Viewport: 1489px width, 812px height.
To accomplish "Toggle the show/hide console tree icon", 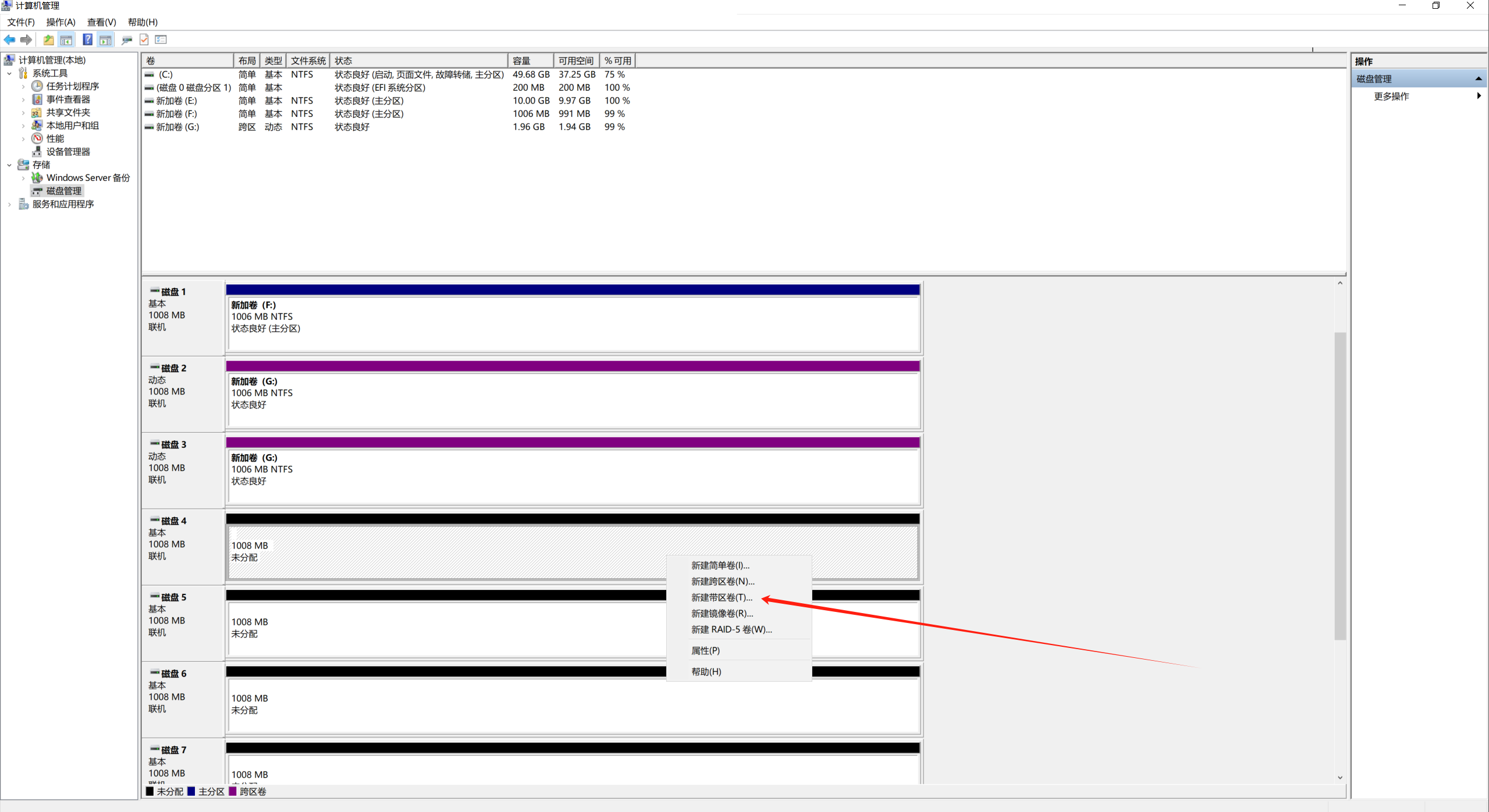I will point(66,40).
